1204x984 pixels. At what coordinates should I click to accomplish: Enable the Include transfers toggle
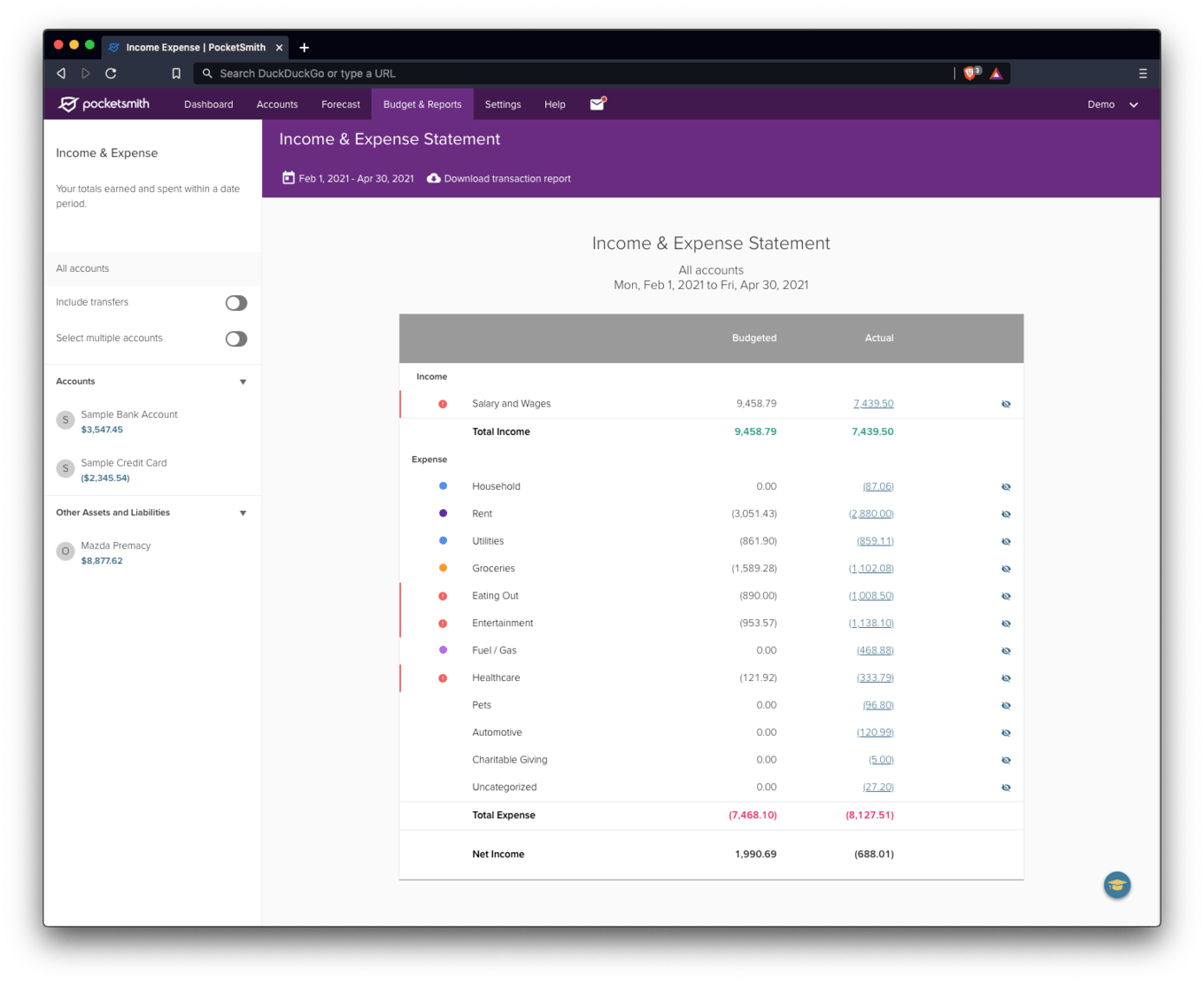pyautogui.click(x=235, y=303)
